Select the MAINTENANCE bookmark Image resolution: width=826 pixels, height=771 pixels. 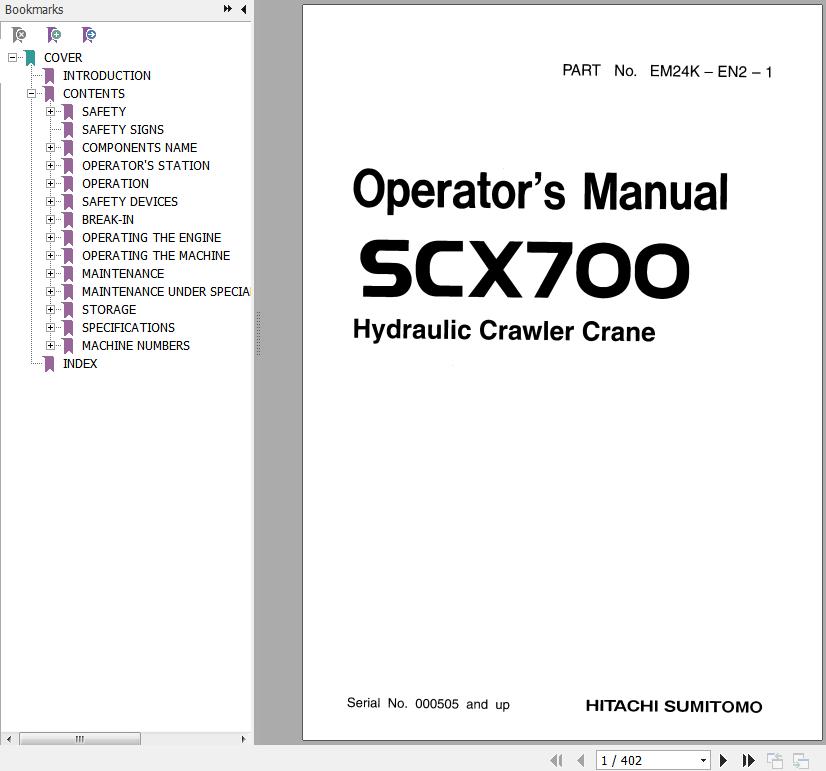tap(123, 273)
